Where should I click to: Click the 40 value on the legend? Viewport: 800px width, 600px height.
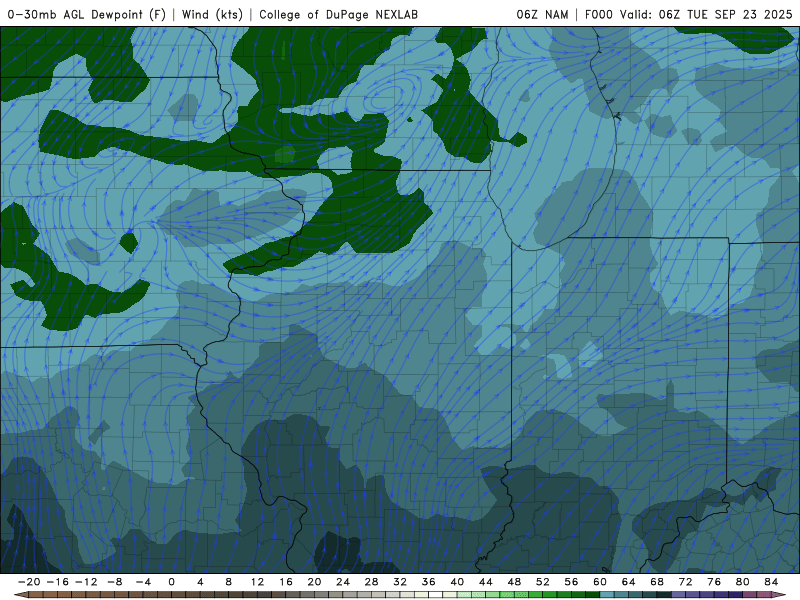pyautogui.click(x=457, y=582)
